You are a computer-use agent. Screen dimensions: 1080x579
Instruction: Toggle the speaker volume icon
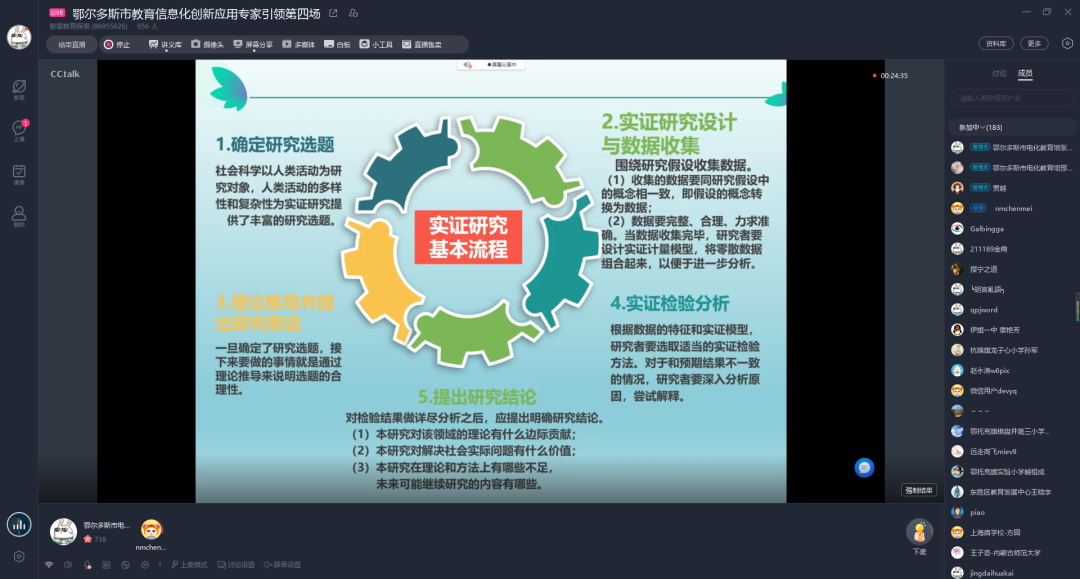click(68, 565)
